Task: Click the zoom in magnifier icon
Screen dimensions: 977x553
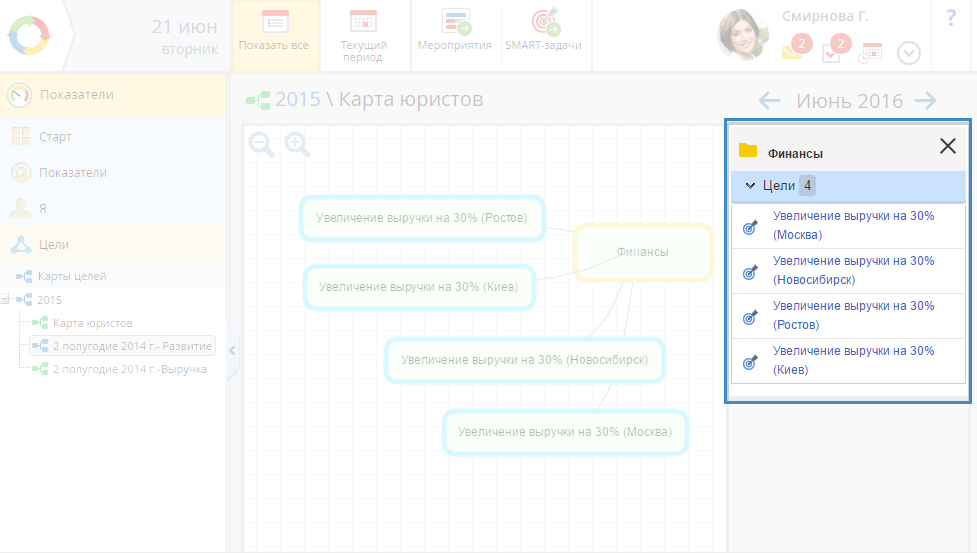Action: pyautogui.click(x=297, y=145)
